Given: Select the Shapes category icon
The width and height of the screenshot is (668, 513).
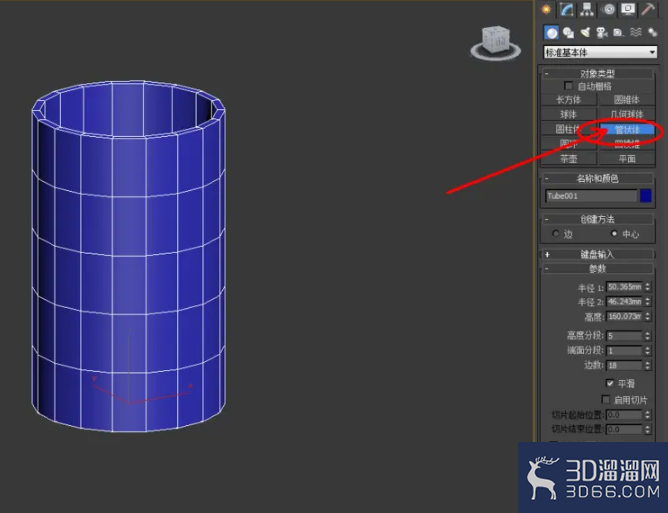Looking at the screenshot, I should click(568, 32).
